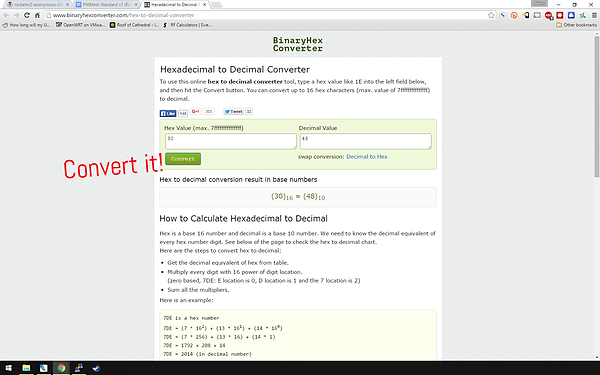This screenshot has height=375, width=600.
Task: Click the 'How to Calculate Hexadecimal to Decimal' heading
Action: pos(243,218)
